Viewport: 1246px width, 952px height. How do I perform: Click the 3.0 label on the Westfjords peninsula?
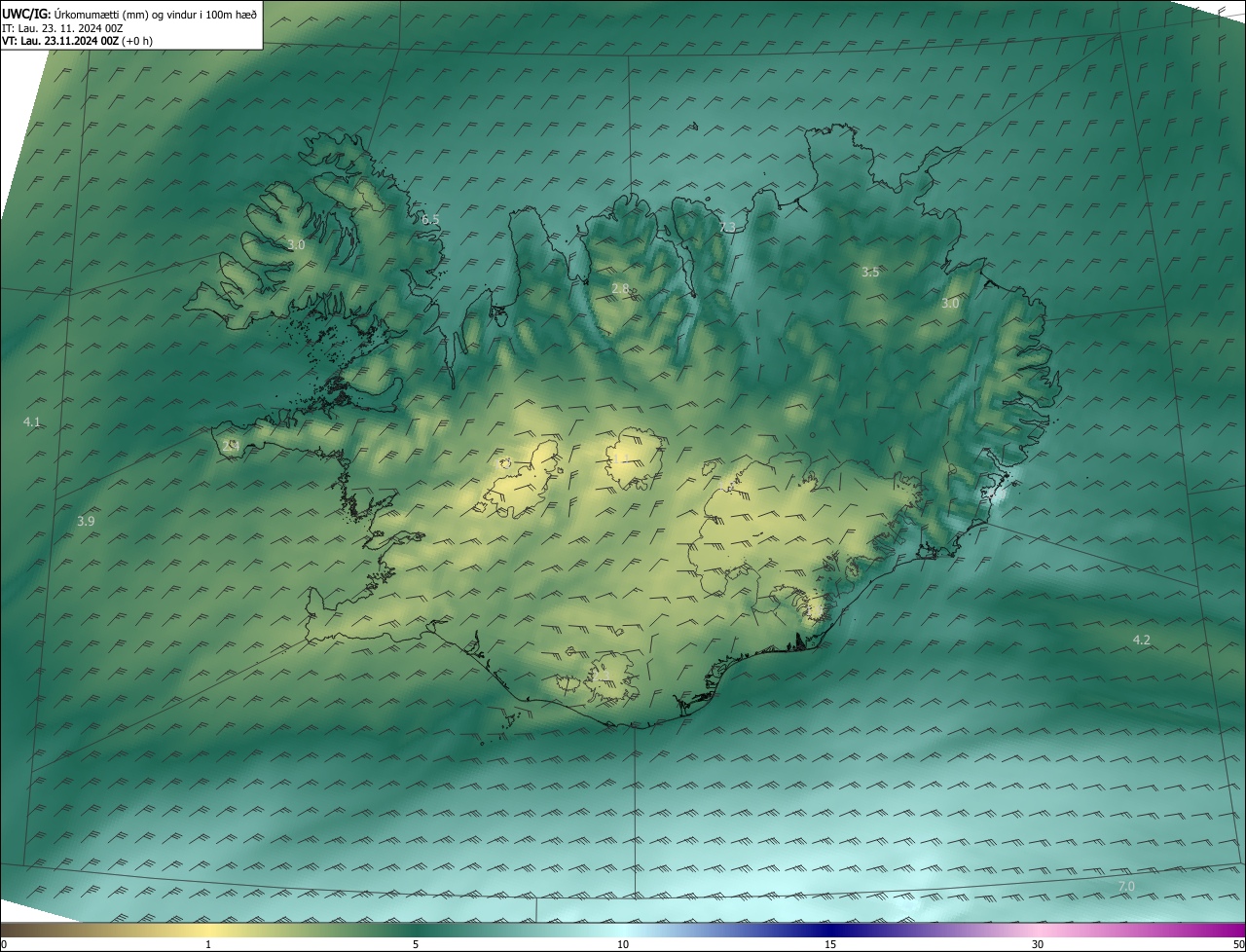click(296, 245)
